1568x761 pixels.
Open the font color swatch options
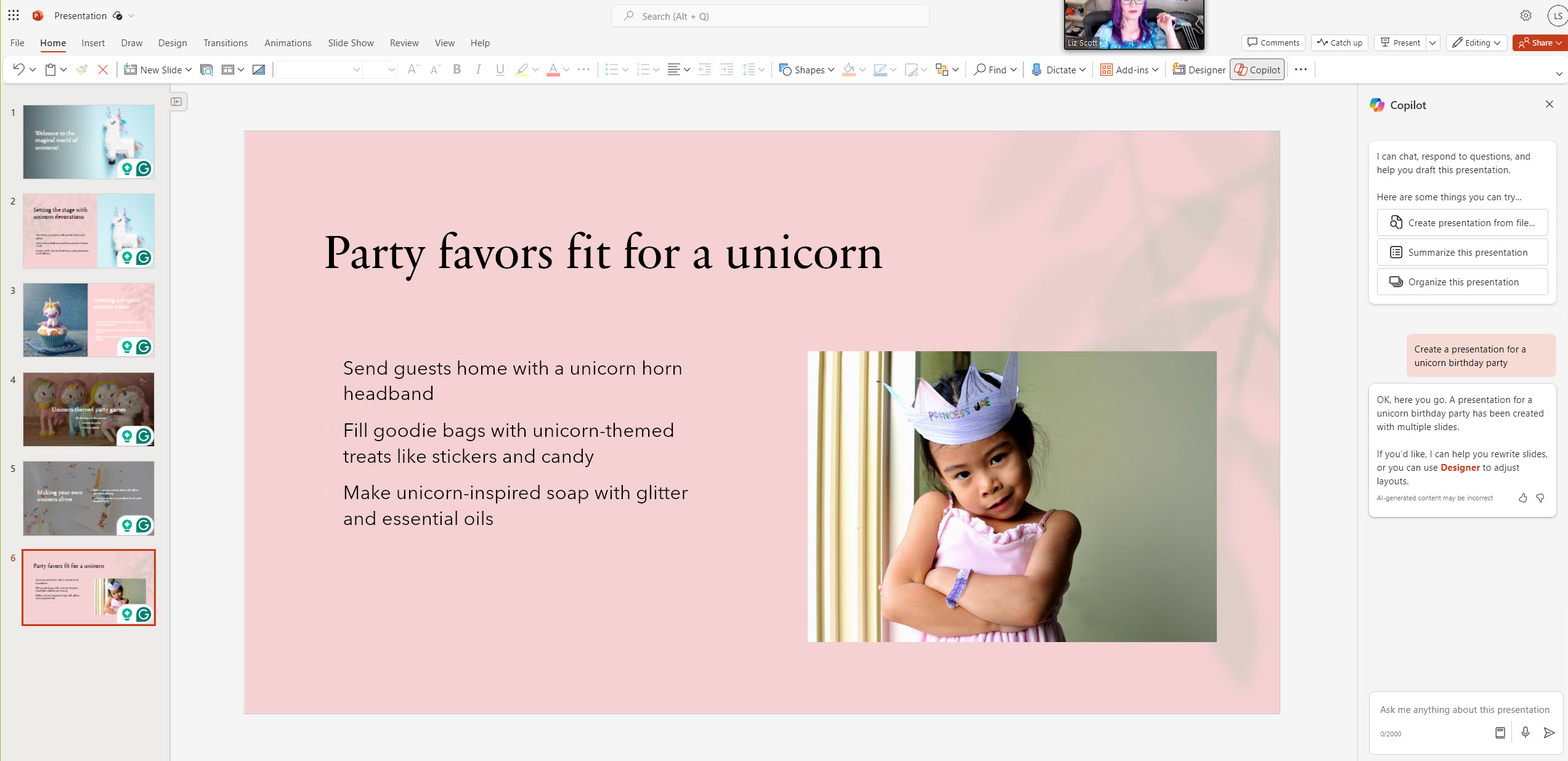click(x=565, y=69)
